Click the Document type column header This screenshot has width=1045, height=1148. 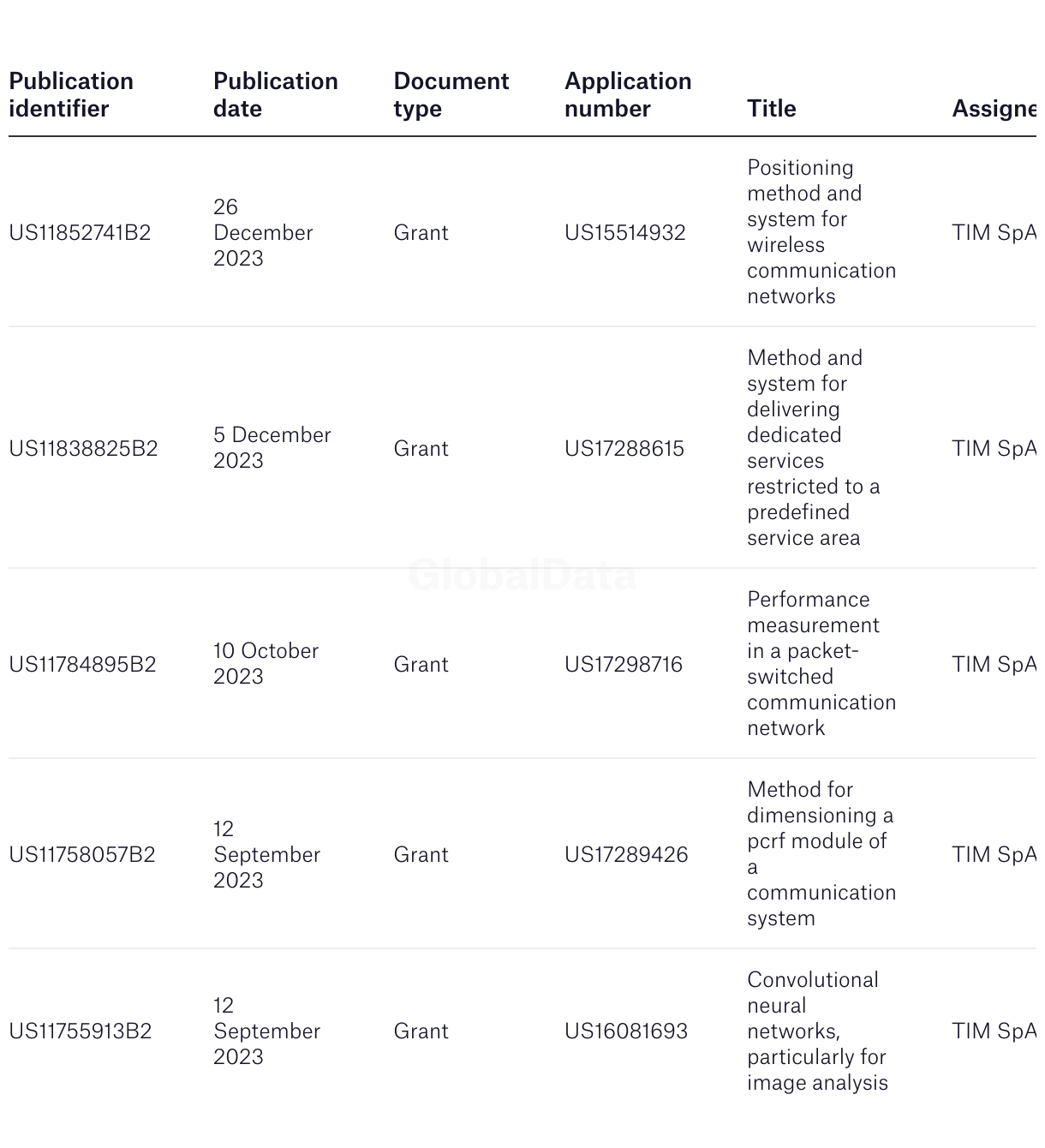pyautogui.click(x=451, y=95)
